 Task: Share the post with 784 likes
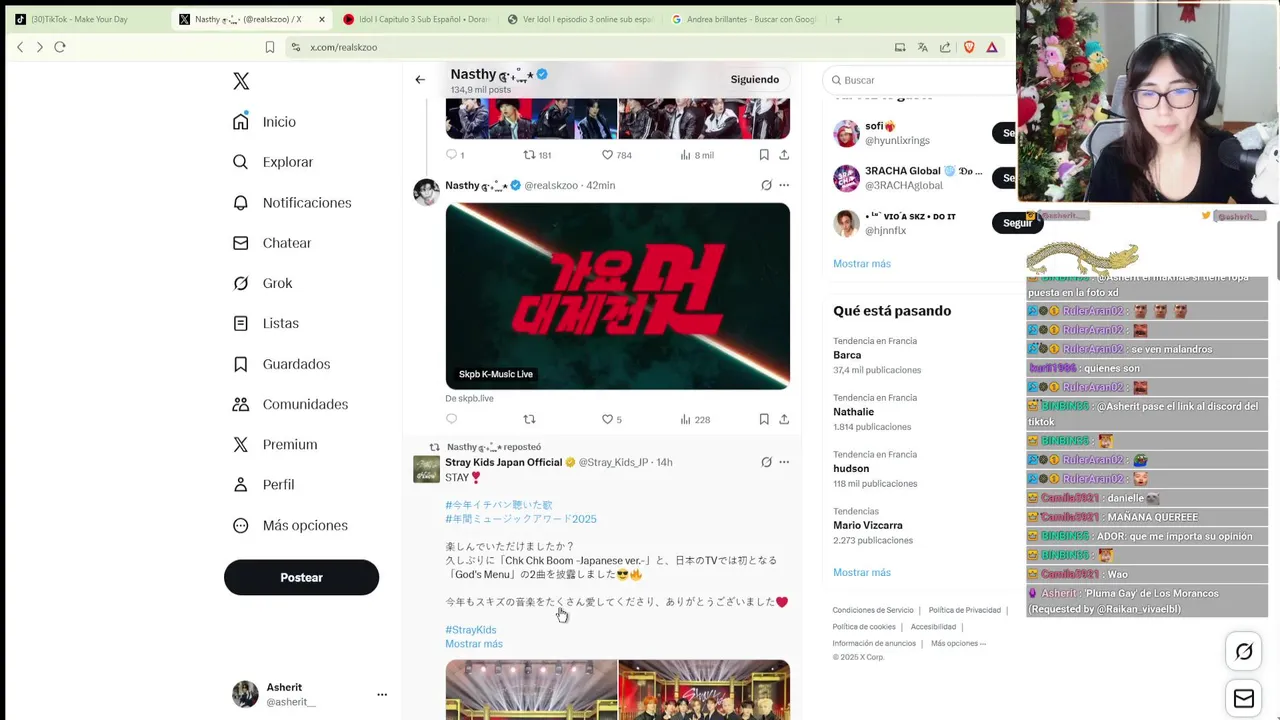[x=784, y=154]
